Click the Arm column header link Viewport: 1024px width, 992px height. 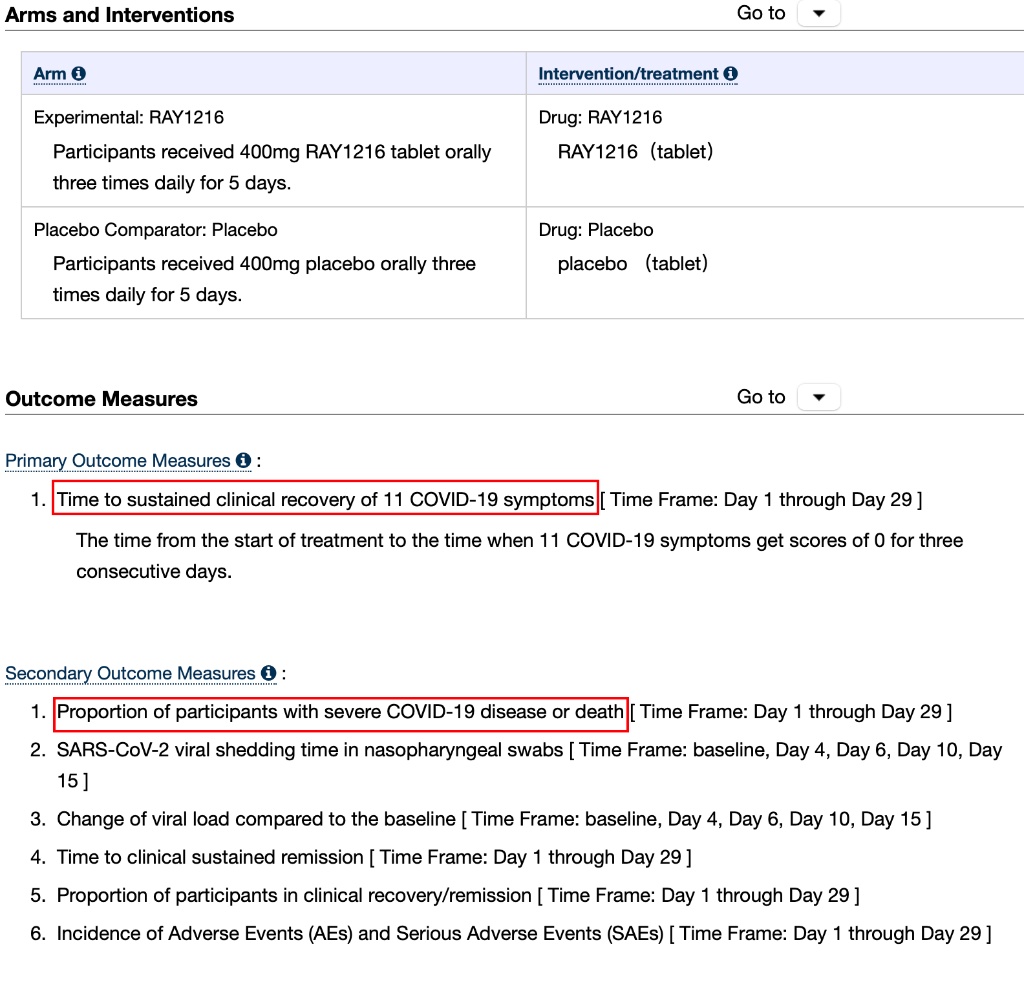(x=50, y=75)
